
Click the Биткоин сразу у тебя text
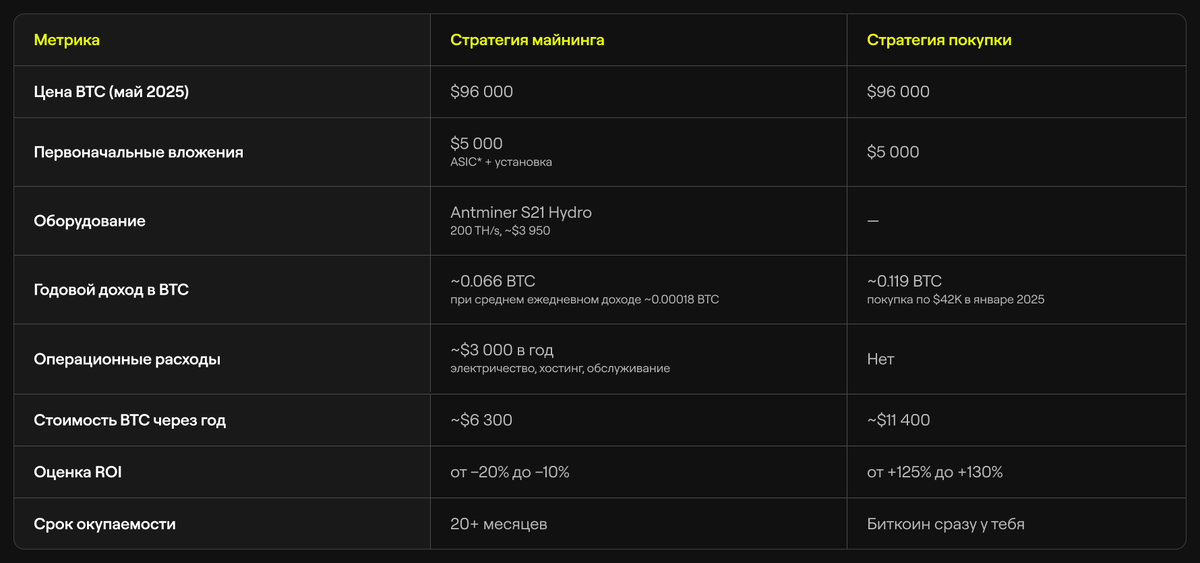945,524
